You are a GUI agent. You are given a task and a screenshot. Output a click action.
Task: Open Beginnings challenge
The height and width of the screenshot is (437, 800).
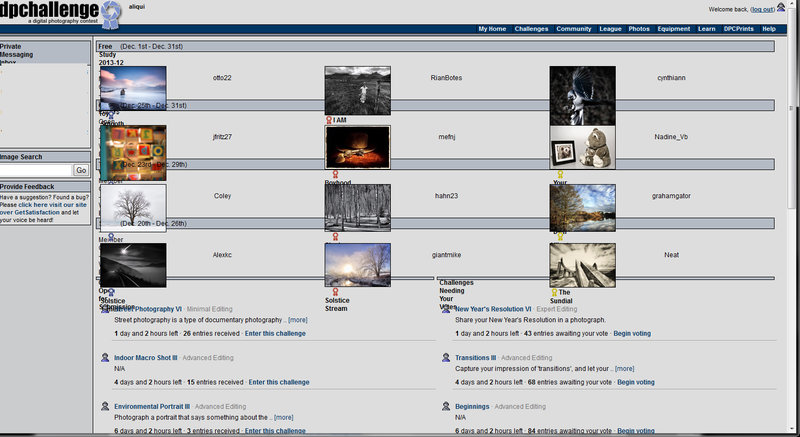pos(472,407)
